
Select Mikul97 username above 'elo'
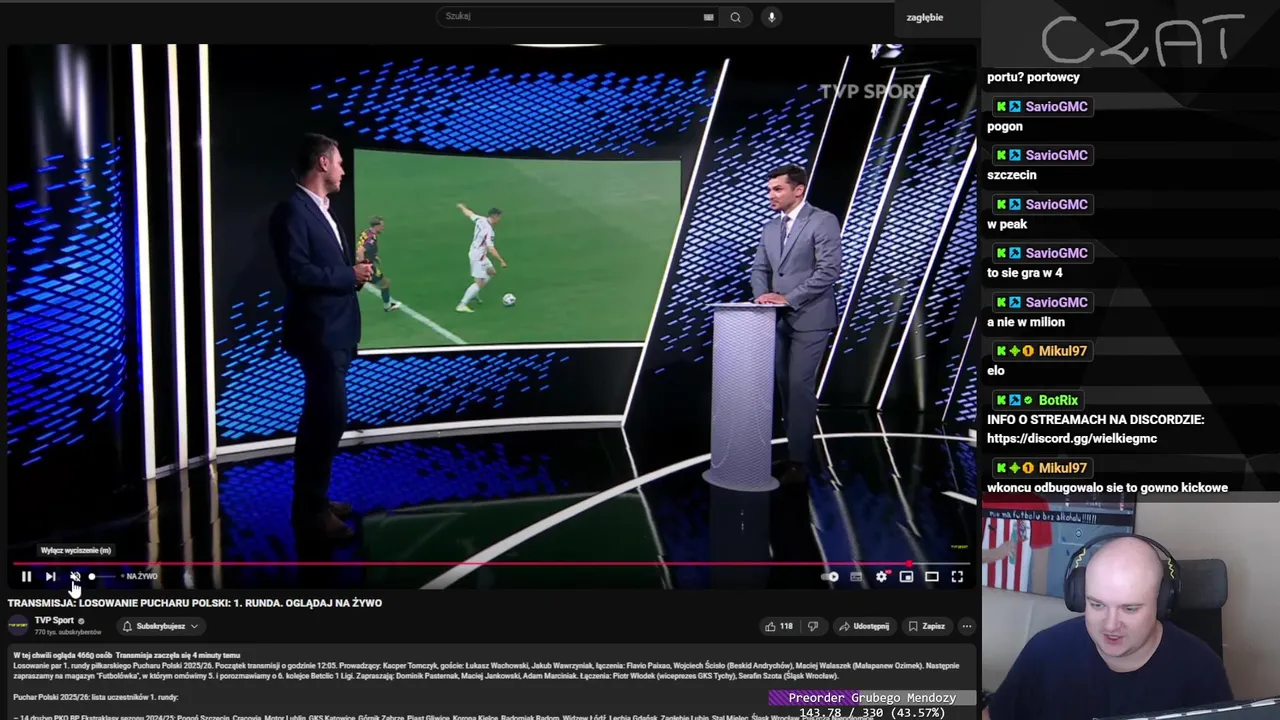pyautogui.click(x=1062, y=351)
